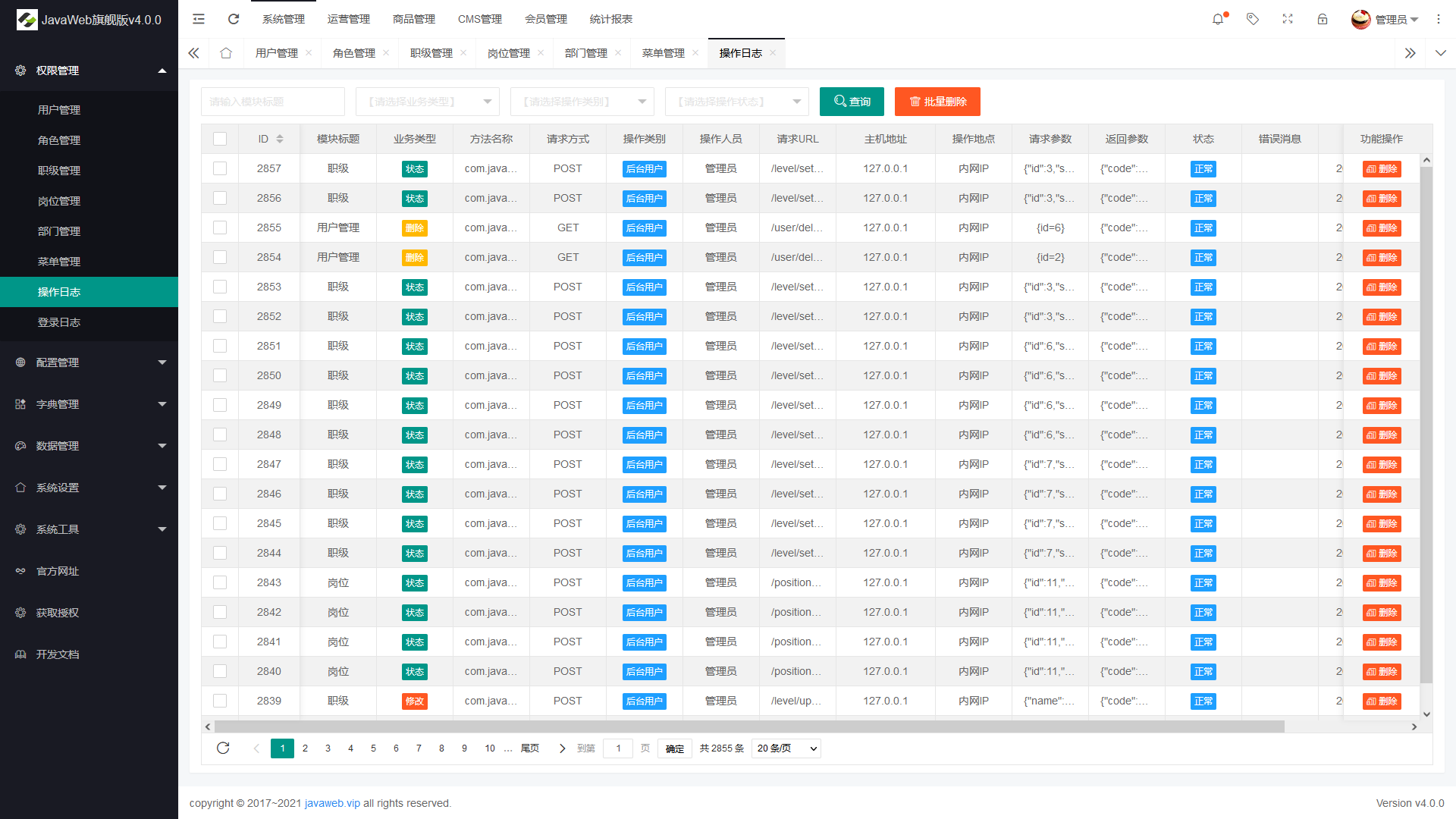The width and height of the screenshot is (1456, 819).
Task: Focus the 请输入模块标题 input
Action: [x=273, y=102]
